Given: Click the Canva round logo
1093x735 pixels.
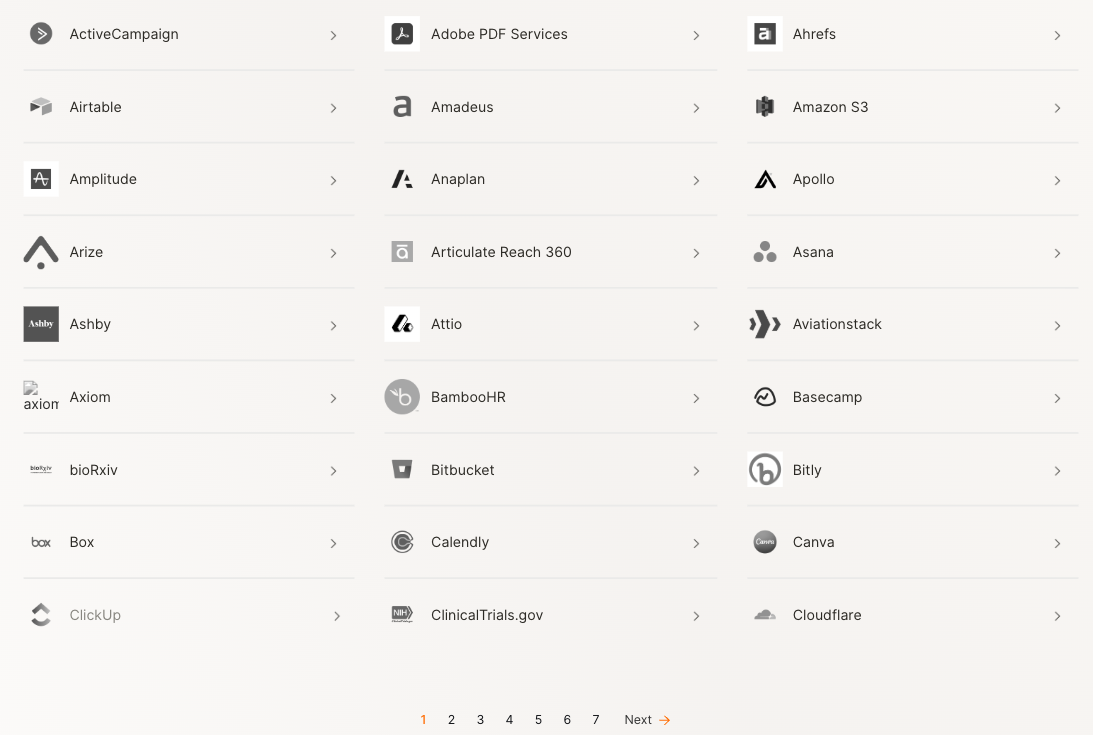Looking at the screenshot, I should click(x=765, y=542).
